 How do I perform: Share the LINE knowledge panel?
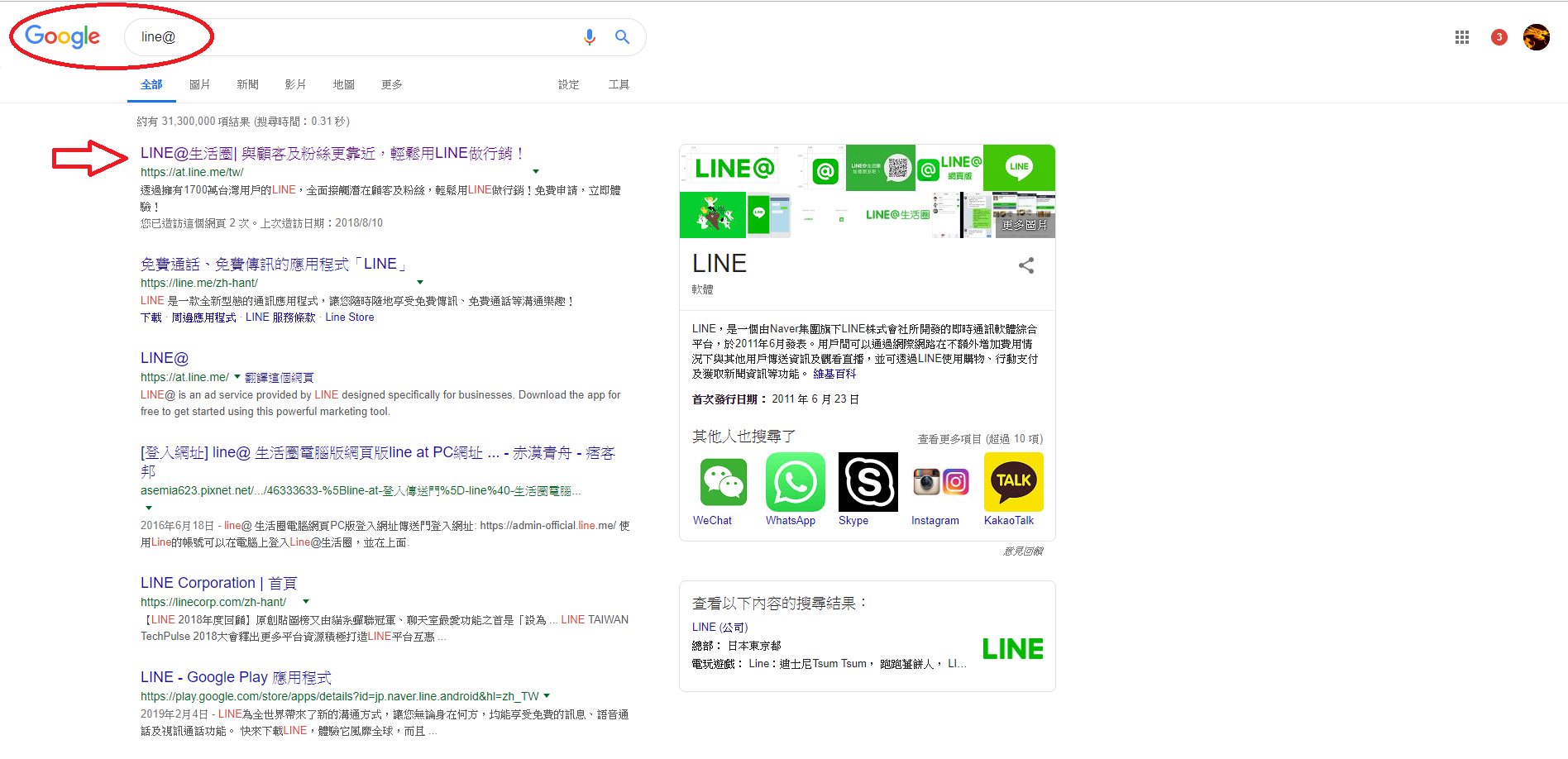point(1026,265)
